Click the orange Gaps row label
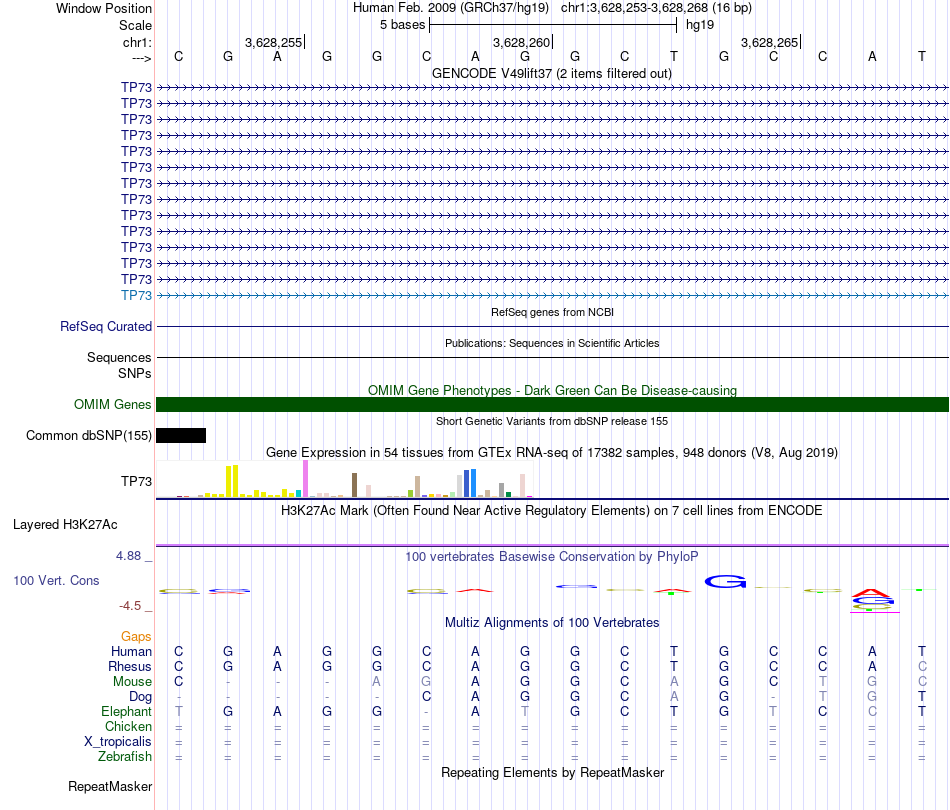Viewport: 950px width, 810px height. [136, 636]
